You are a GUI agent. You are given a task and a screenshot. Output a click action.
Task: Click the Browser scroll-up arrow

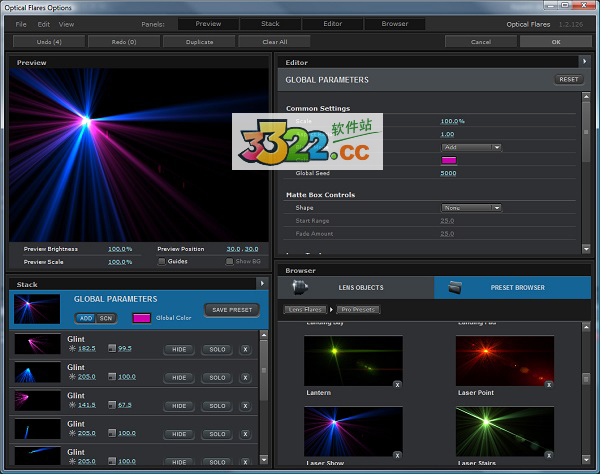tap(586, 327)
